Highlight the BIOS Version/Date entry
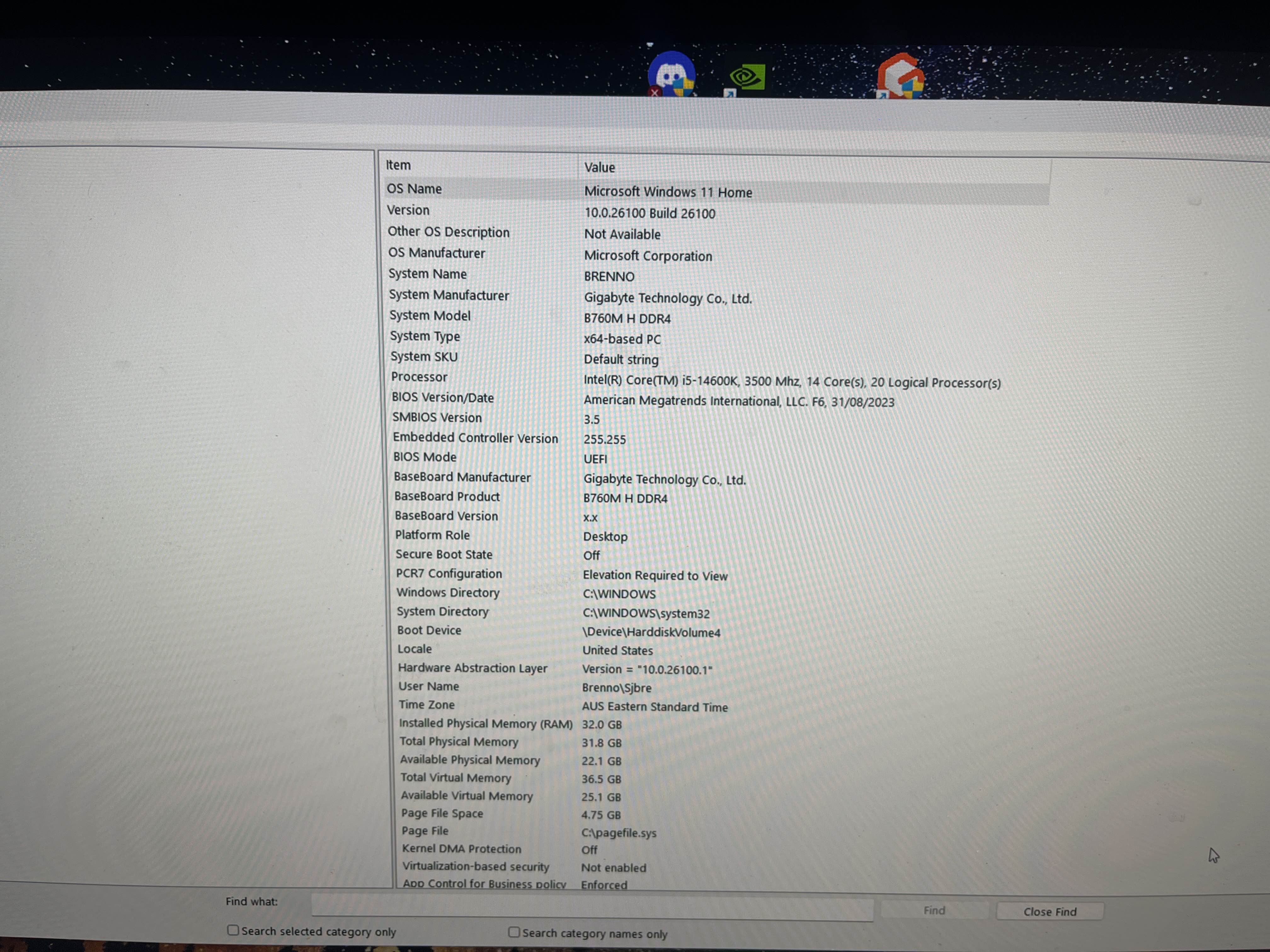Image resolution: width=1270 pixels, height=952 pixels. pyautogui.click(x=443, y=398)
